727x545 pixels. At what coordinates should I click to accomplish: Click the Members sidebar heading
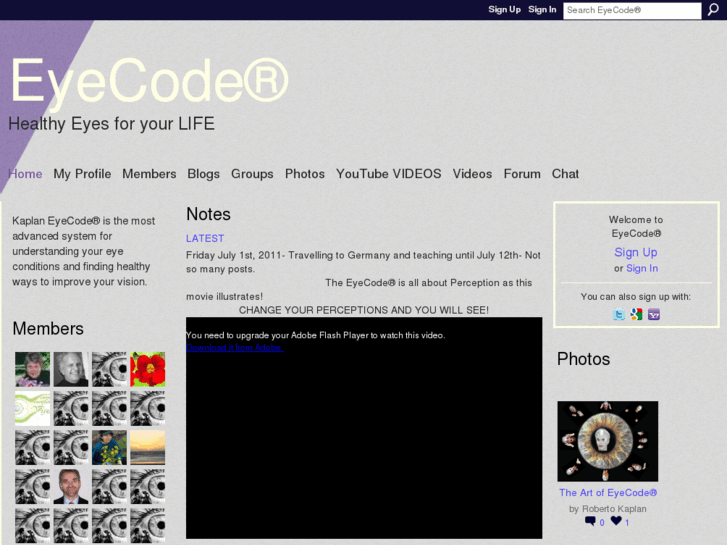click(48, 328)
